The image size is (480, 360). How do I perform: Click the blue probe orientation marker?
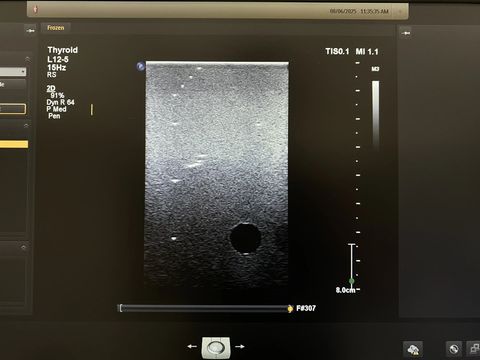141,66
